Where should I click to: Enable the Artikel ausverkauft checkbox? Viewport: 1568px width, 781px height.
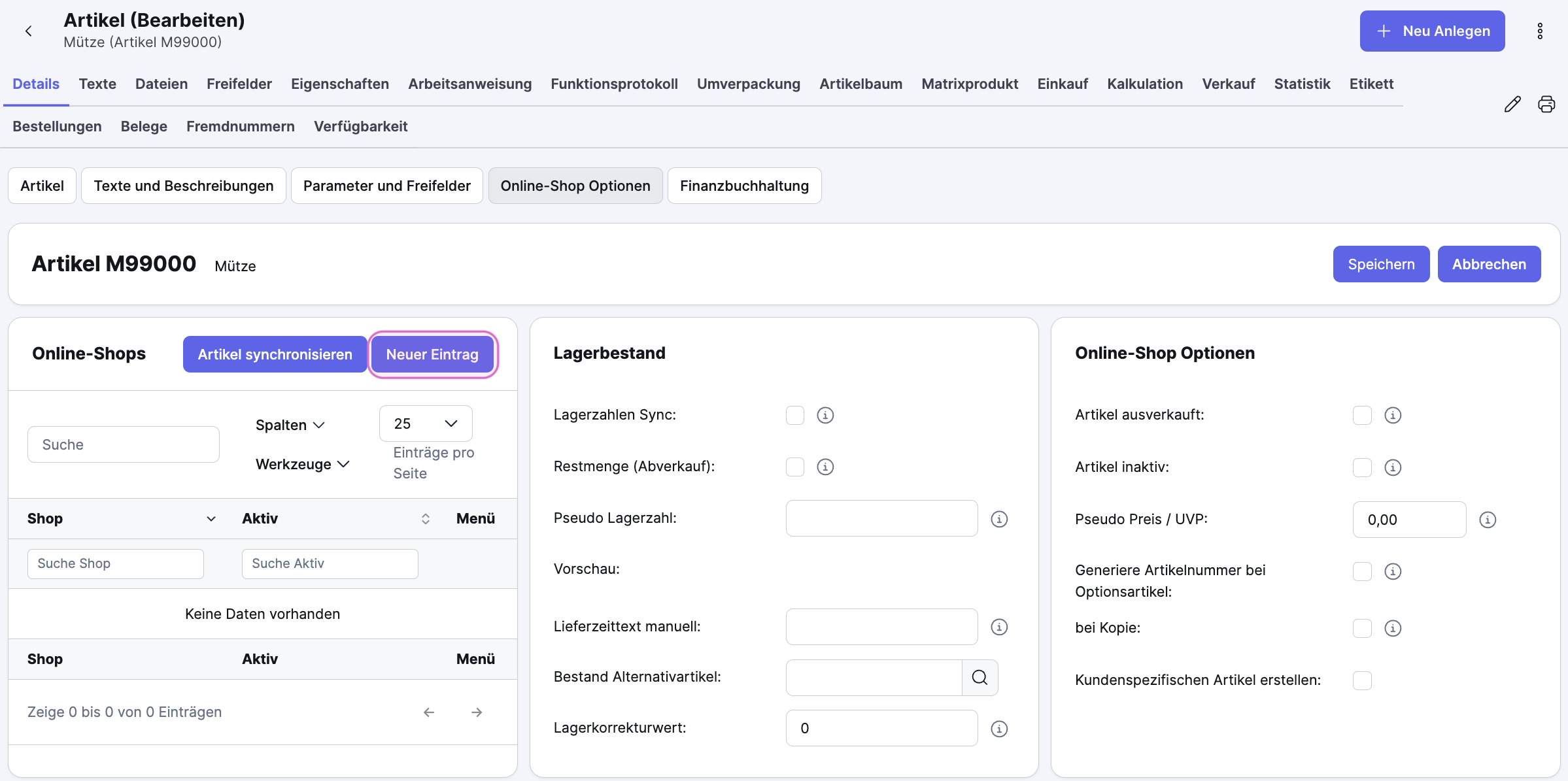[x=1363, y=415]
